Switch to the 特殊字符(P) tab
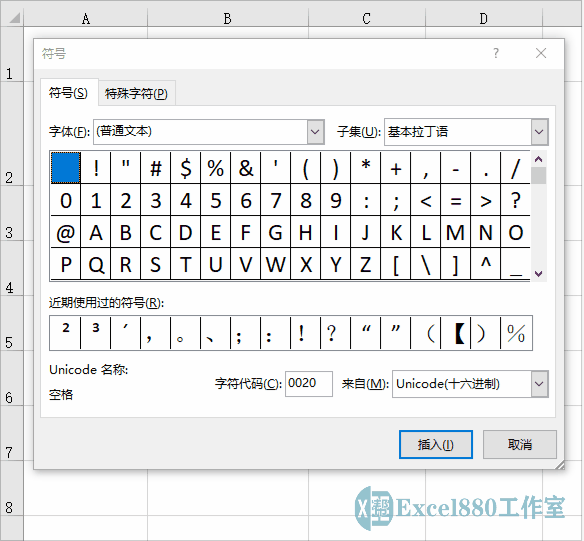584x541 pixels. [x=136, y=93]
